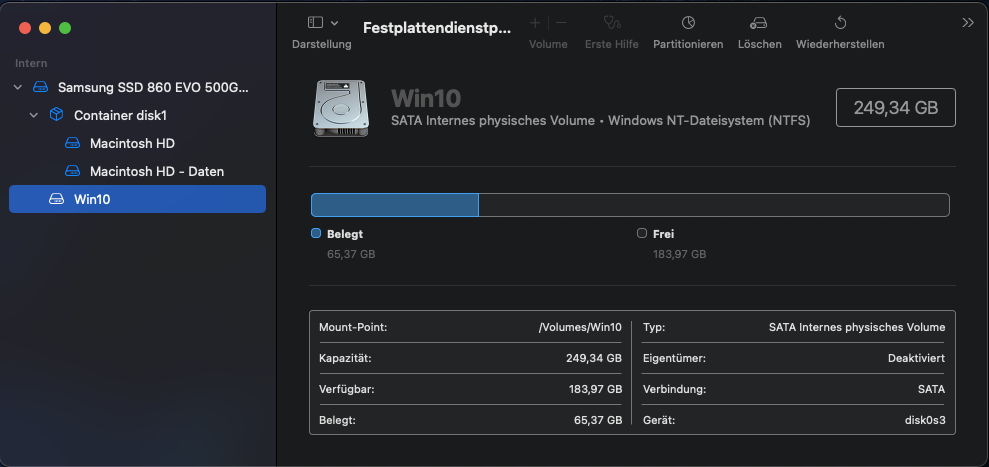Click the Macintosh HD volume icon
989x467 pixels.
pos(73,143)
